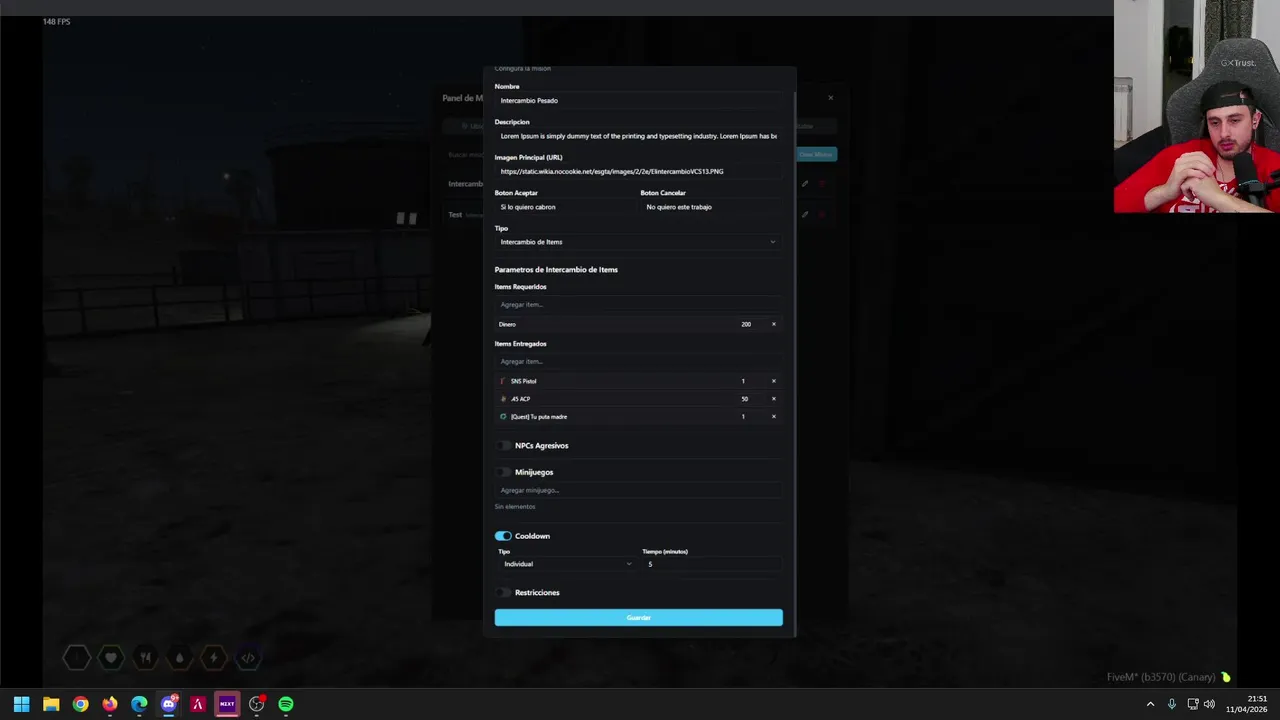
Task: Click the 'Parametros de Intercambio de Items' heading
Action: pyautogui.click(x=556, y=270)
